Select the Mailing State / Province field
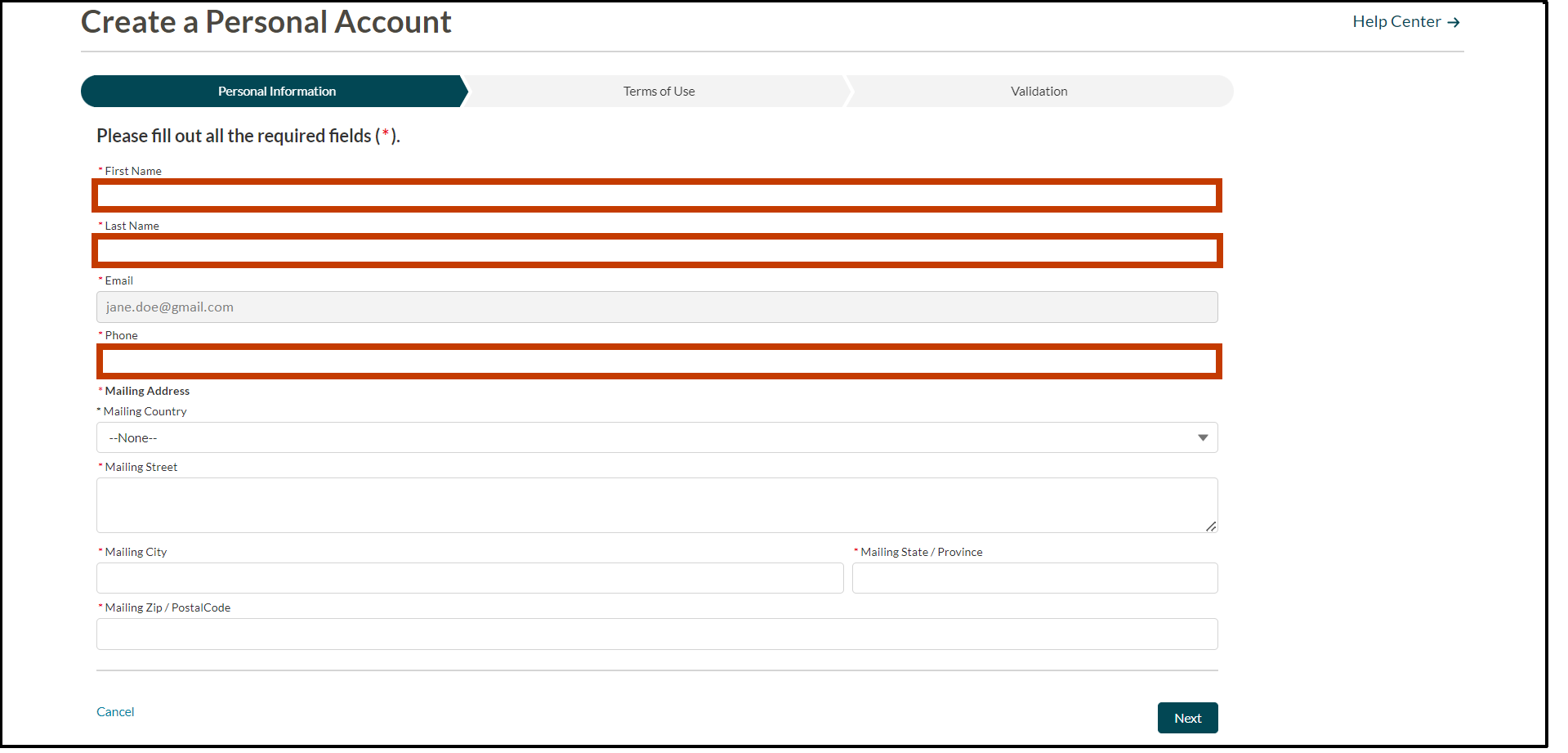This screenshot has width=1568, height=753. point(1034,578)
